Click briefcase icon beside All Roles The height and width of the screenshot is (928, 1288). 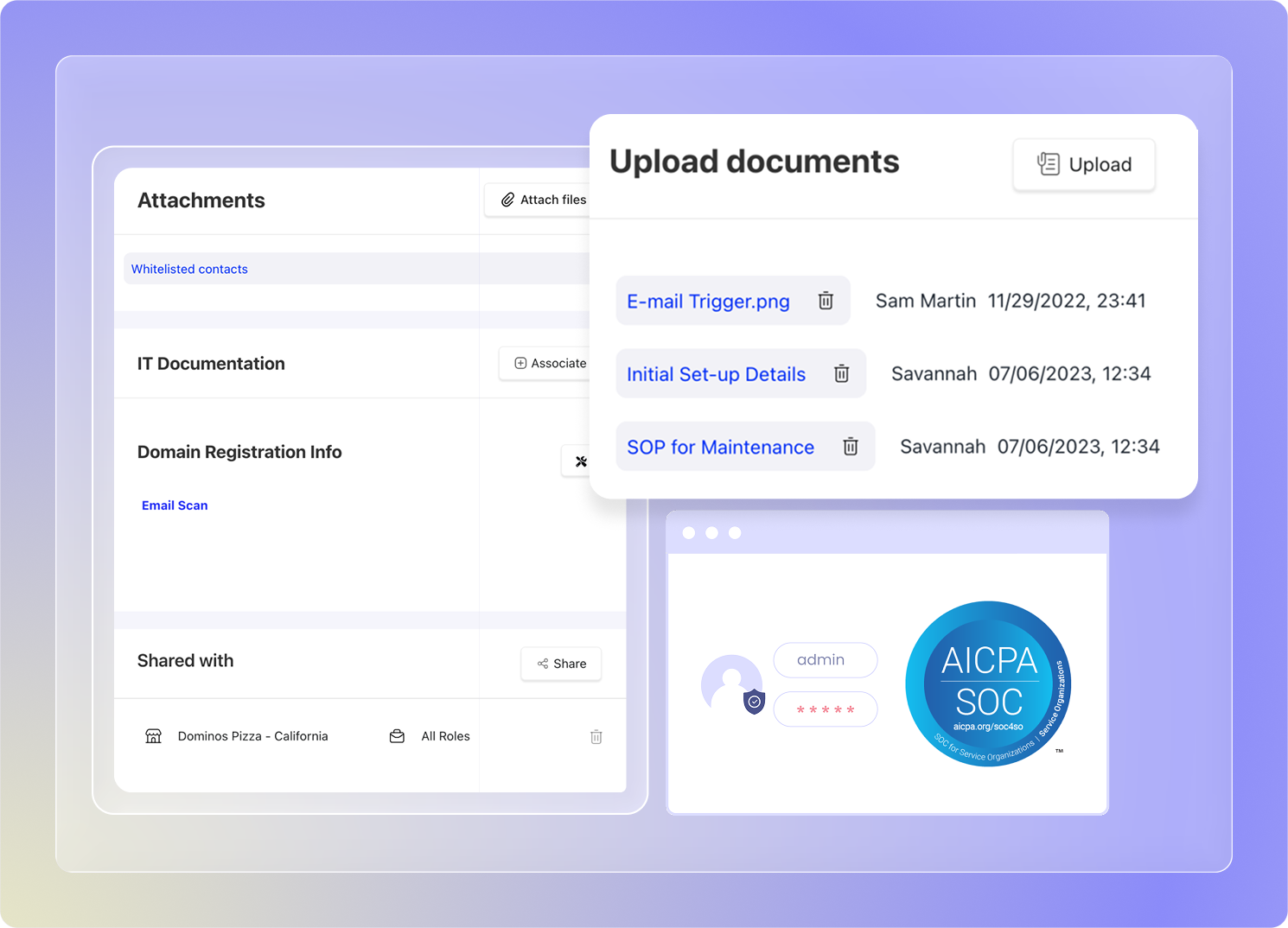[x=397, y=736]
